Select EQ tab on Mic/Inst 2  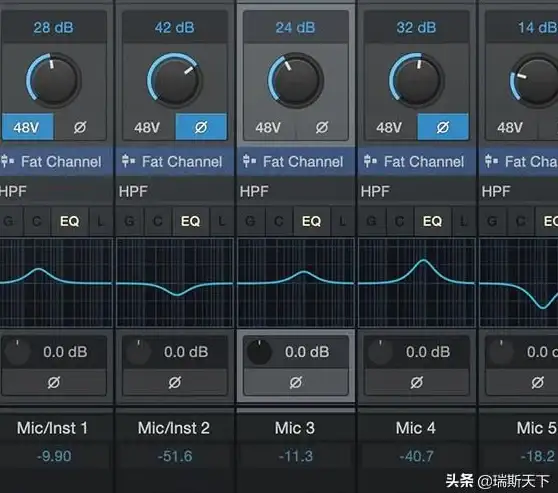pos(191,221)
